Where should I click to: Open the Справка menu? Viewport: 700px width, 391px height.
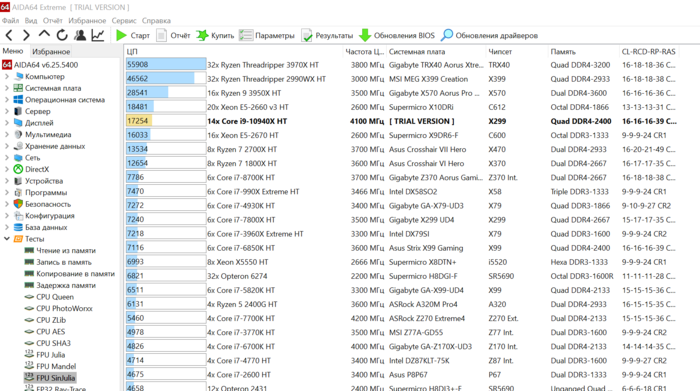[x=156, y=21]
